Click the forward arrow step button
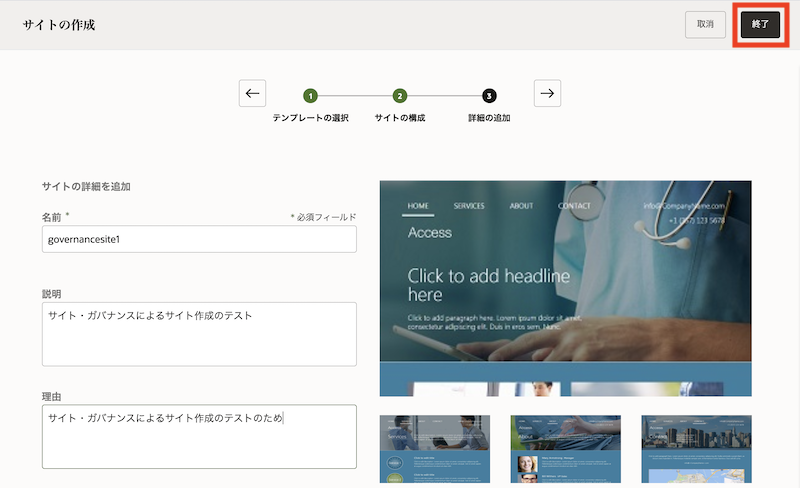 click(x=547, y=93)
